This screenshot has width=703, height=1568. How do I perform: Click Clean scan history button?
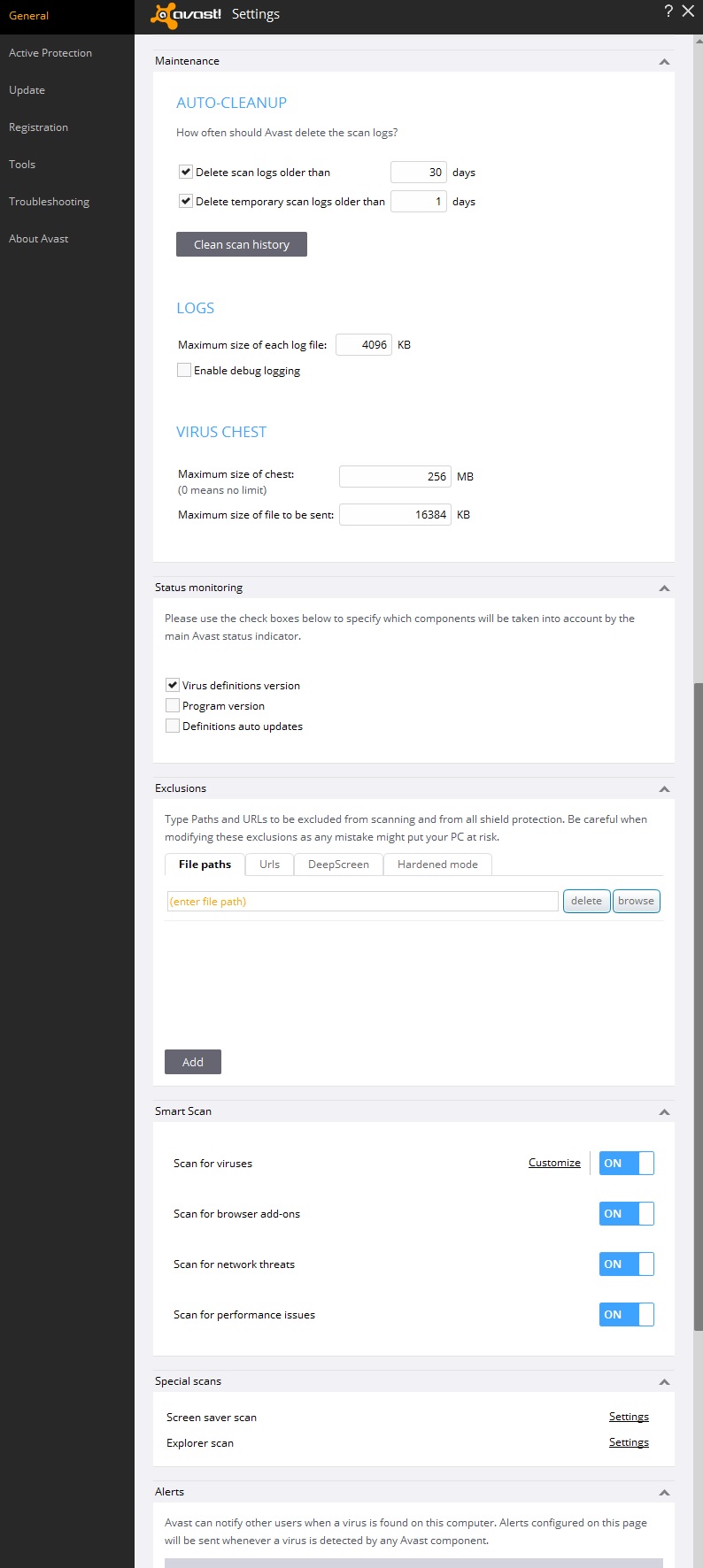[x=242, y=244]
